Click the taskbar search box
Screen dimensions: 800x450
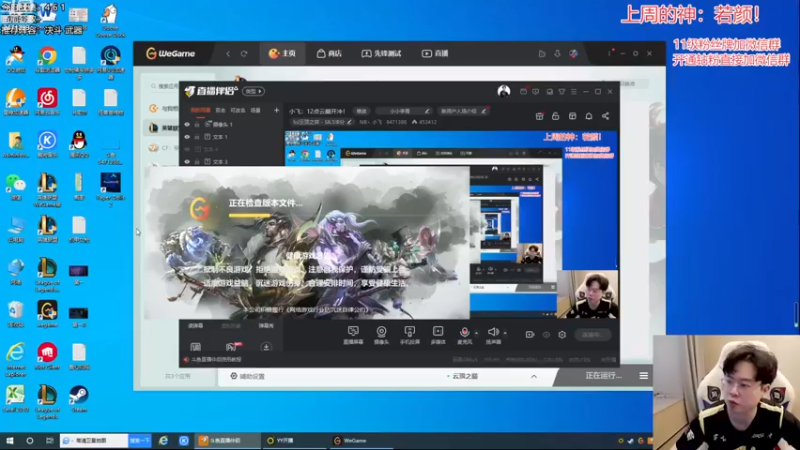[94, 440]
